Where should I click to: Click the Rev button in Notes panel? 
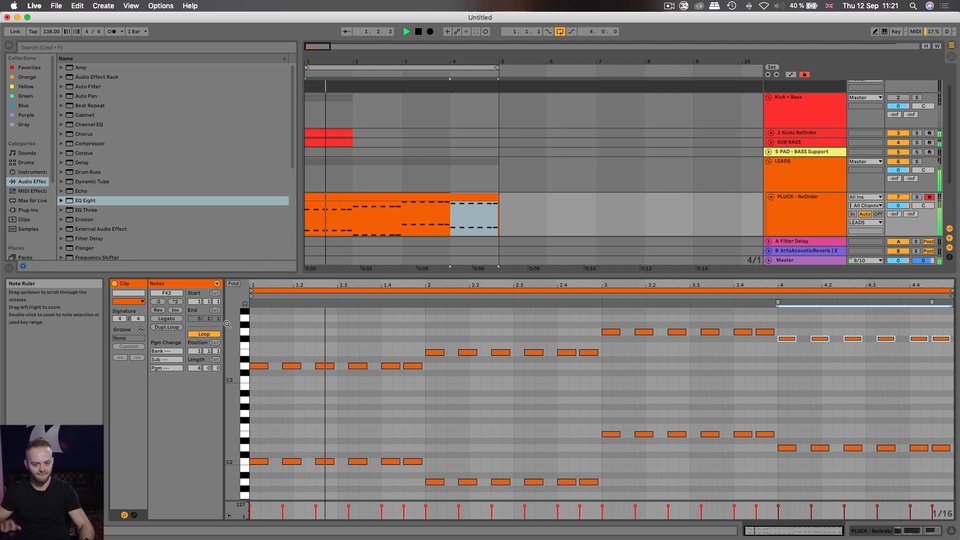(x=158, y=310)
